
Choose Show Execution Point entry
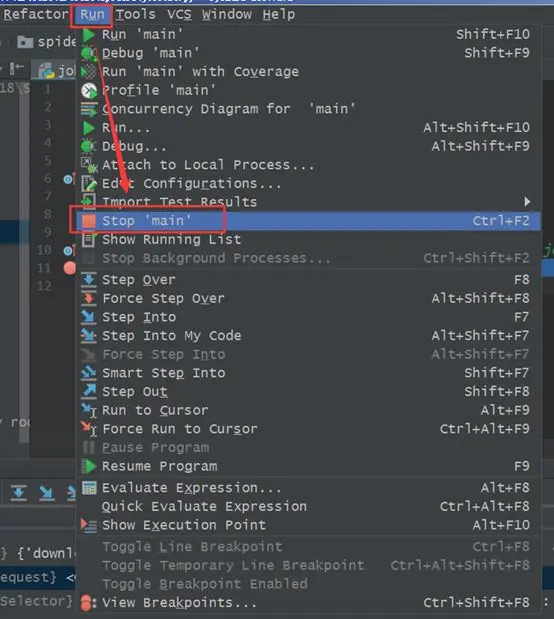point(308,525)
